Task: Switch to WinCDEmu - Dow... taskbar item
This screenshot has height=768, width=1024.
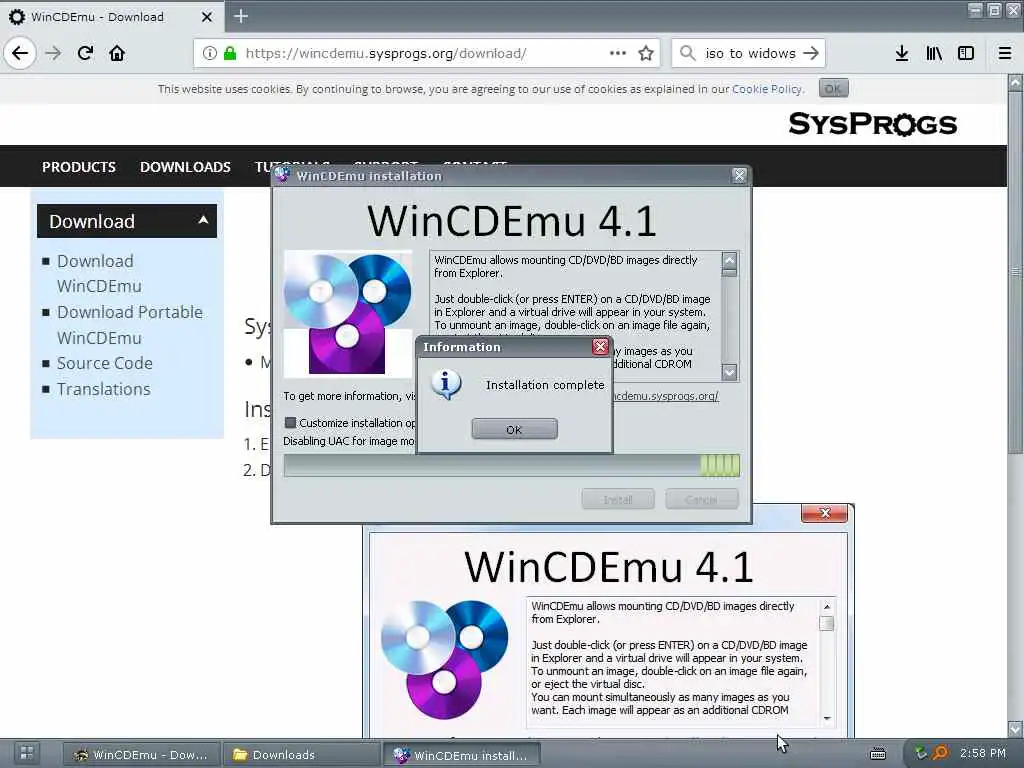Action: point(142,754)
